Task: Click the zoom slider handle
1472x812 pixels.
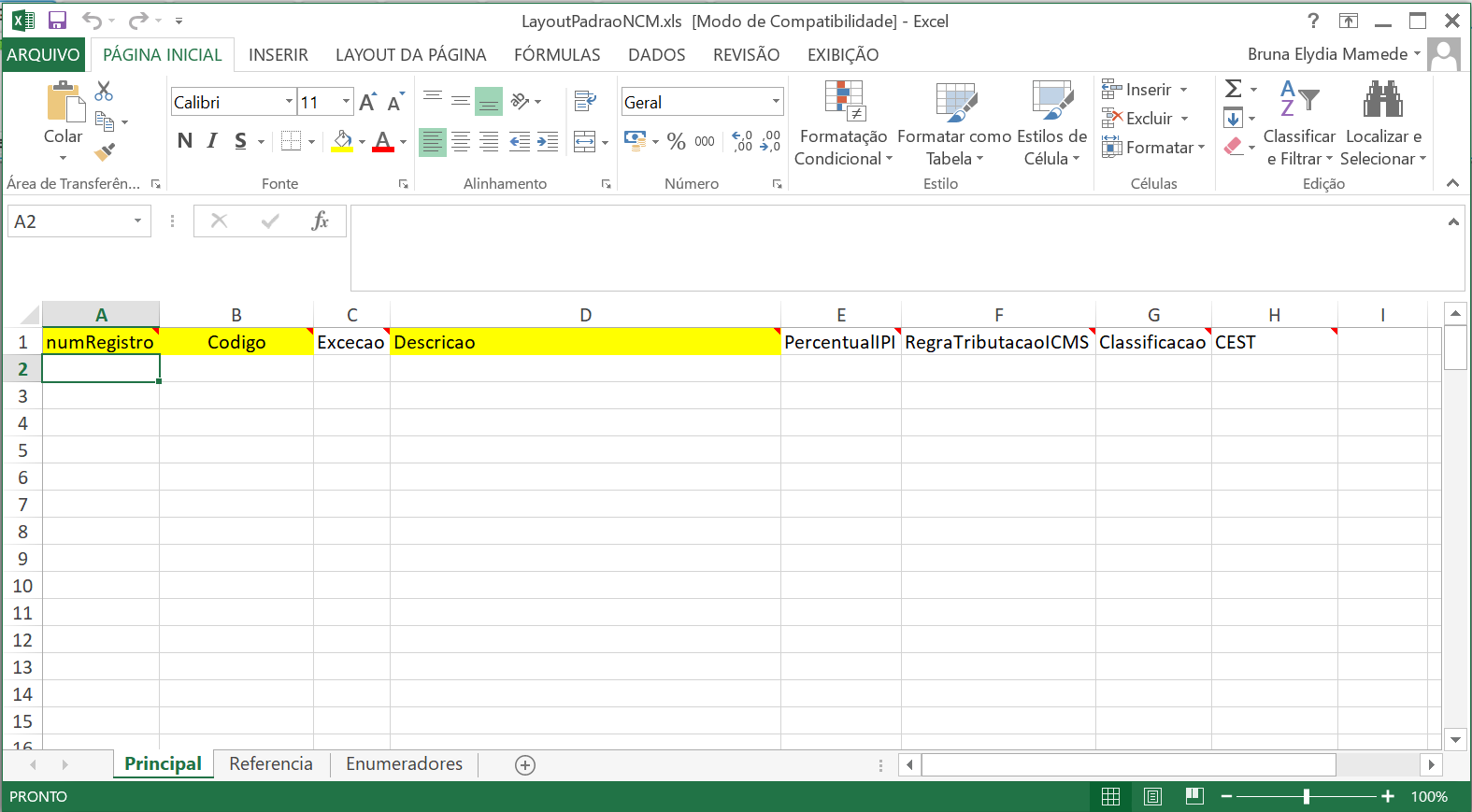Action: 1307,796
